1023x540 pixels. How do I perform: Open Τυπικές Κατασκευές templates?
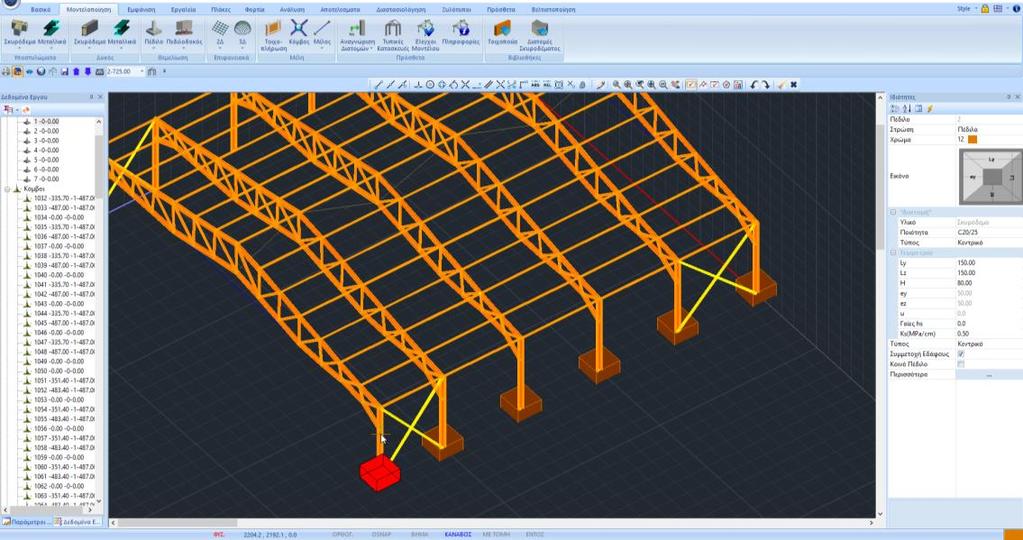click(393, 35)
